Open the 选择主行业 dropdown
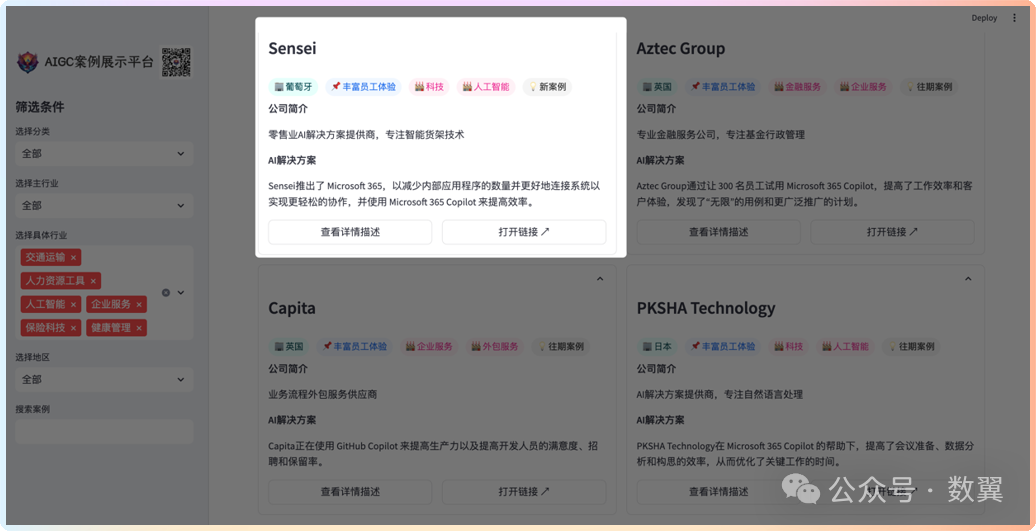The image size is (1036, 531). pyautogui.click(x=104, y=205)
